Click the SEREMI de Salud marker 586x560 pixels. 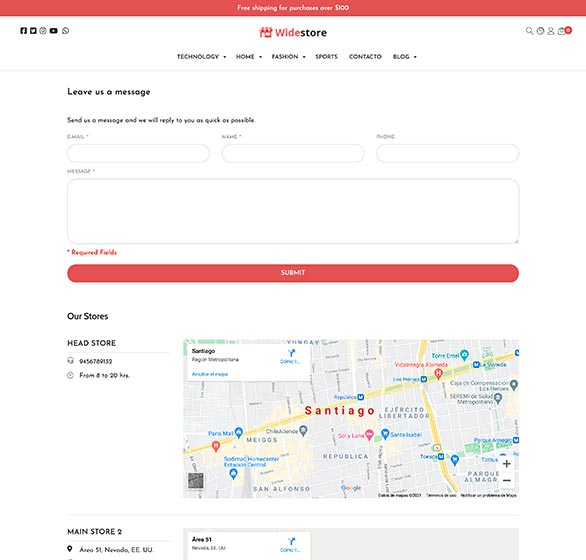point(497,399)
